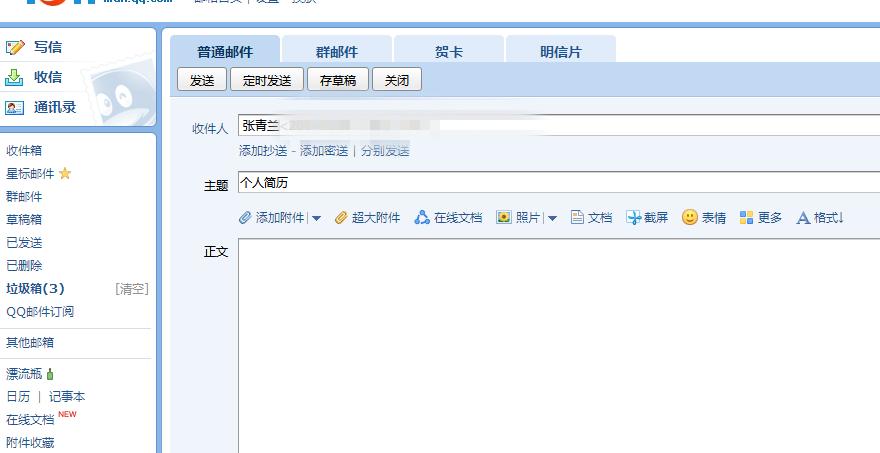Click the 超大附件 text label
This screenshot has height=453, width=880.
[x=376, y=218]
